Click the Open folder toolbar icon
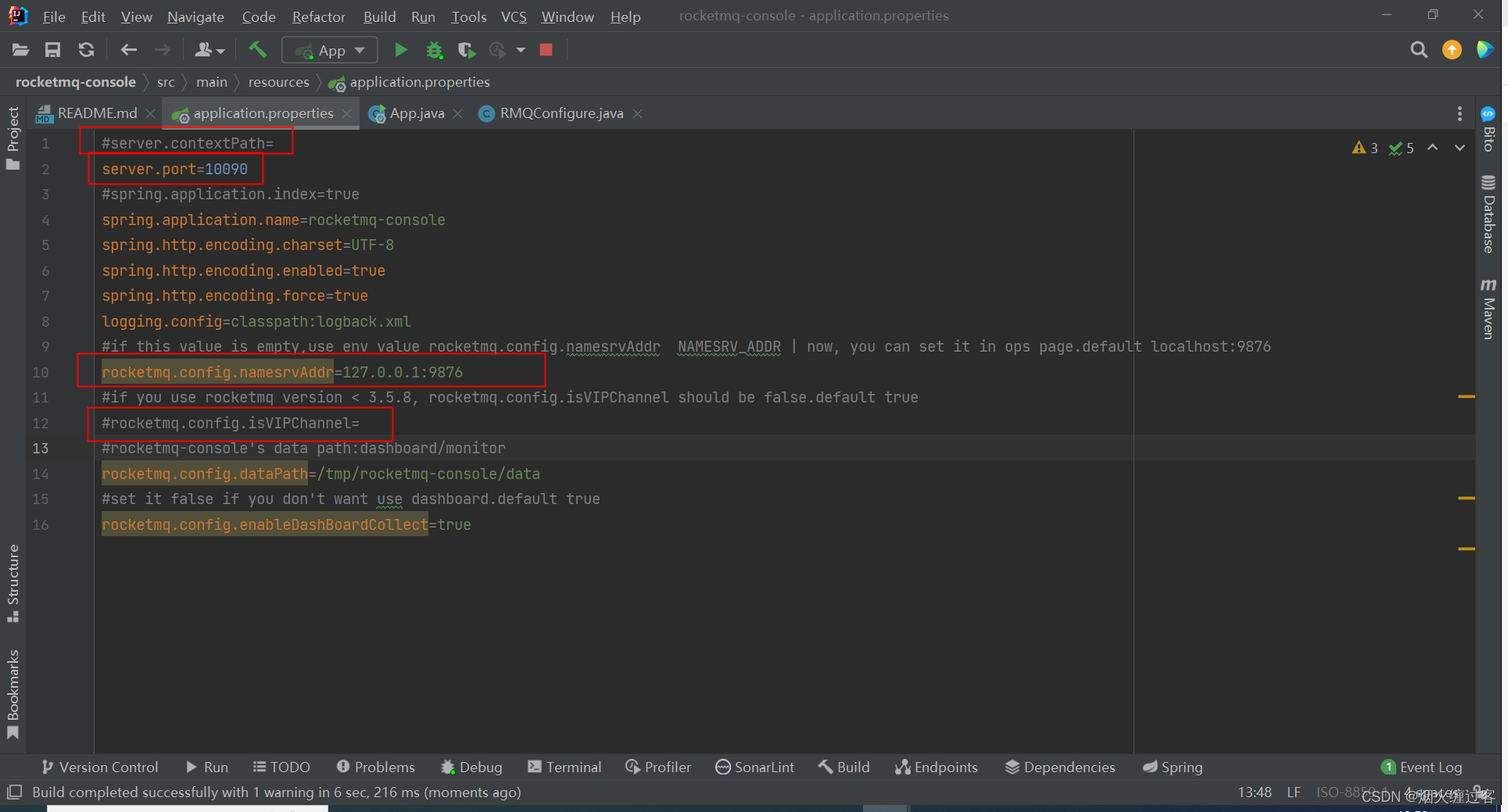Image resolution: width=1508 pixels, height=812 pixels. point(20,50)
